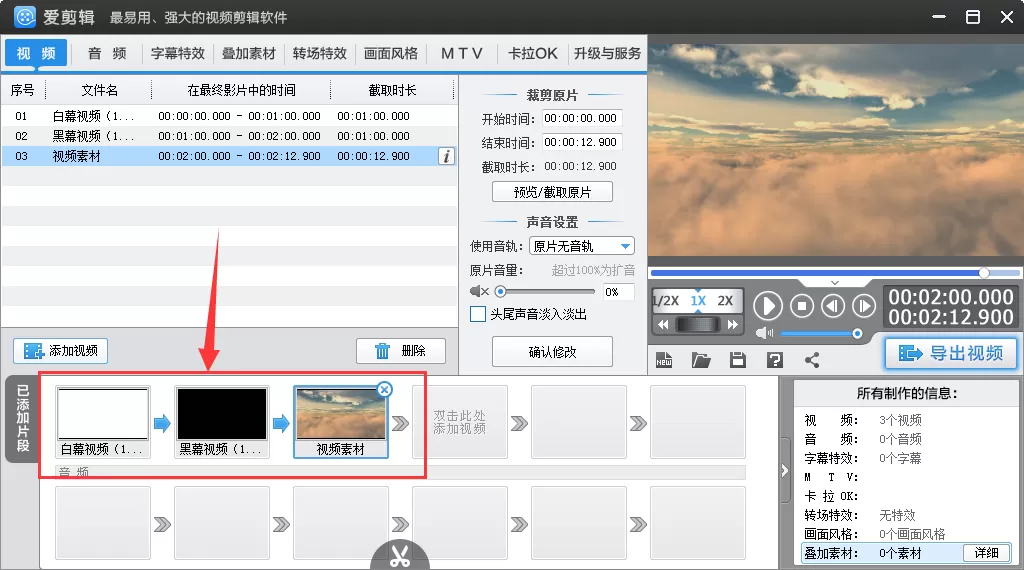Click the volume percentage 0% field
The width and height of the screenshot is (1024, 570).
(x=617, y=292)
